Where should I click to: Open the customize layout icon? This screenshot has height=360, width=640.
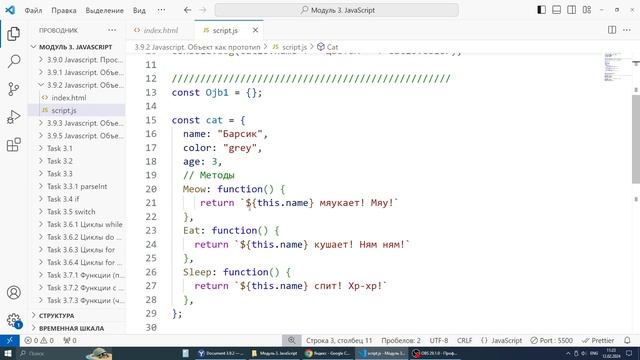(x=587, y=10)
